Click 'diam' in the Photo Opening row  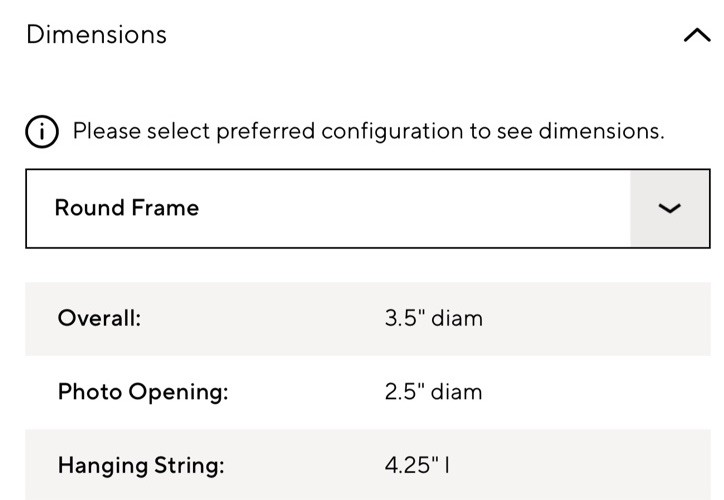(456, 391)
